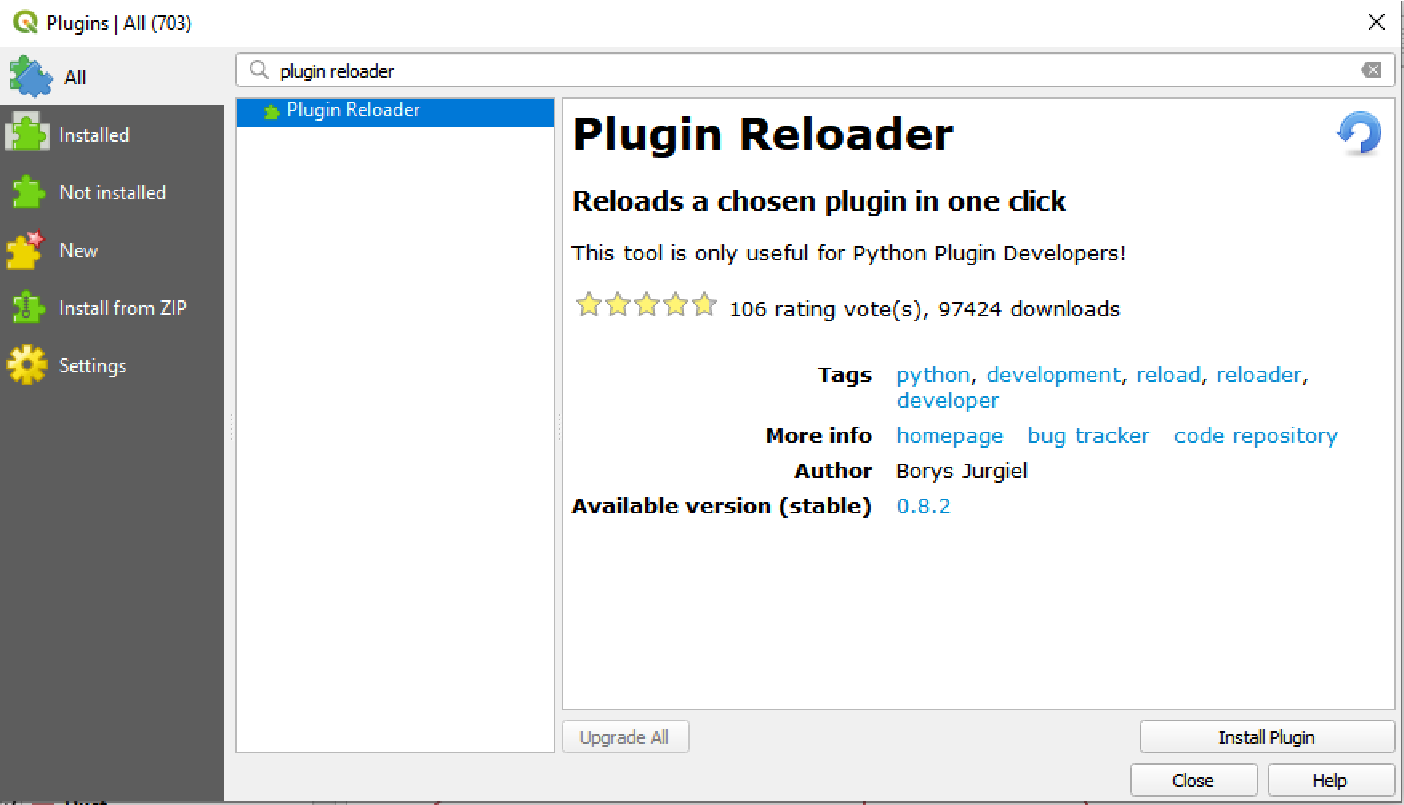Open the developer tag link

(x=947, y=400)
